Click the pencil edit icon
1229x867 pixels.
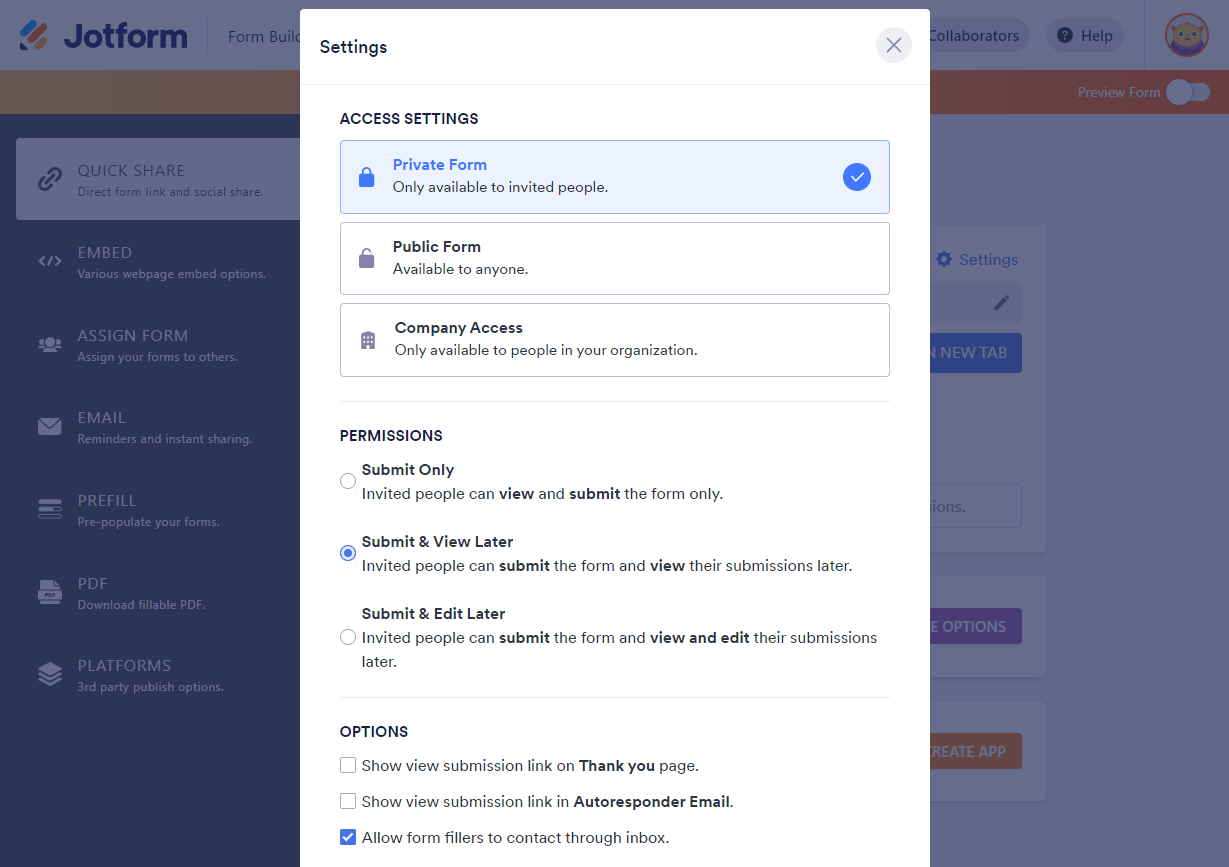1001,302
